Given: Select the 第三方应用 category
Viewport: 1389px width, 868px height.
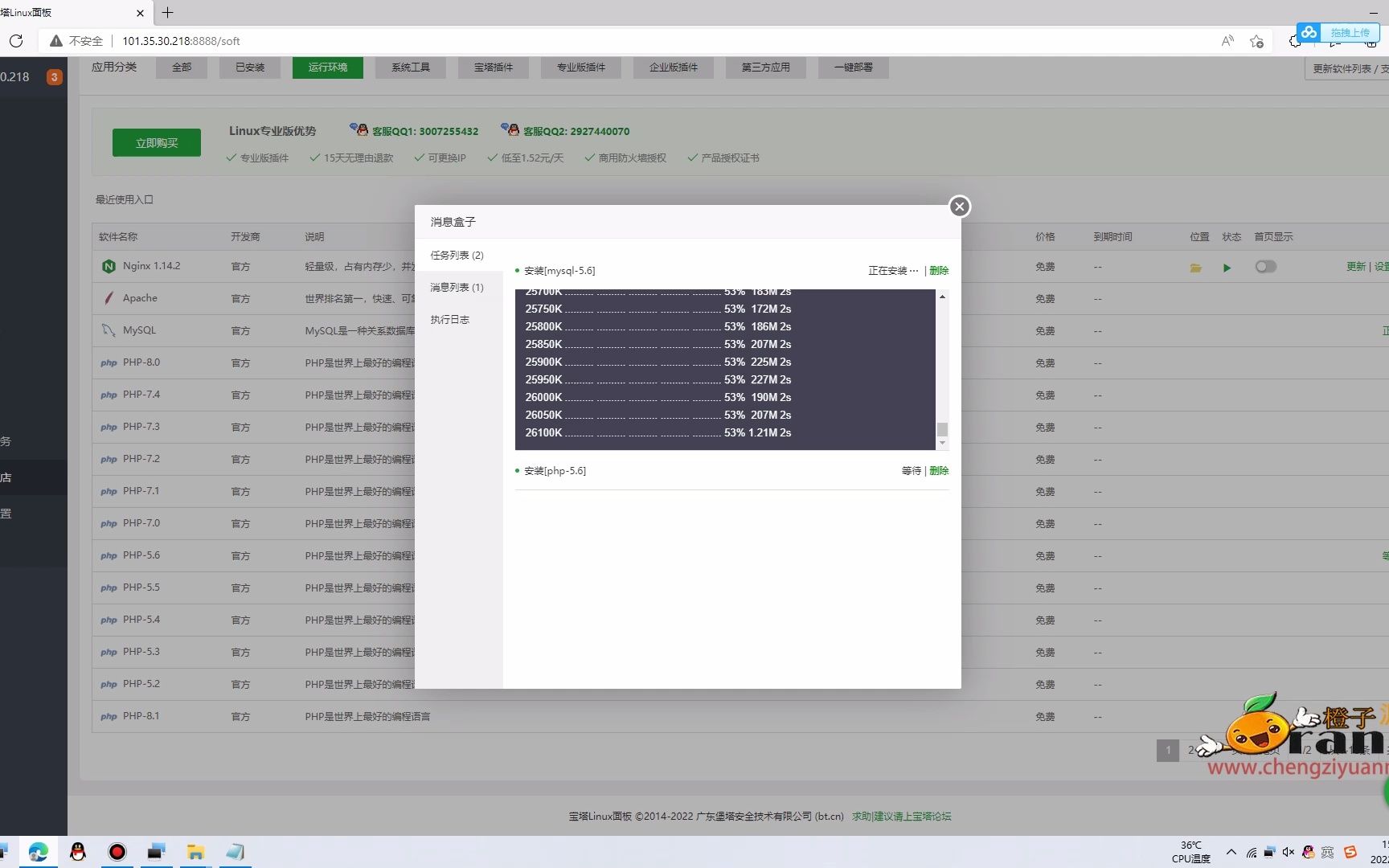Looking at the screenshot, I should click(766, 68).
